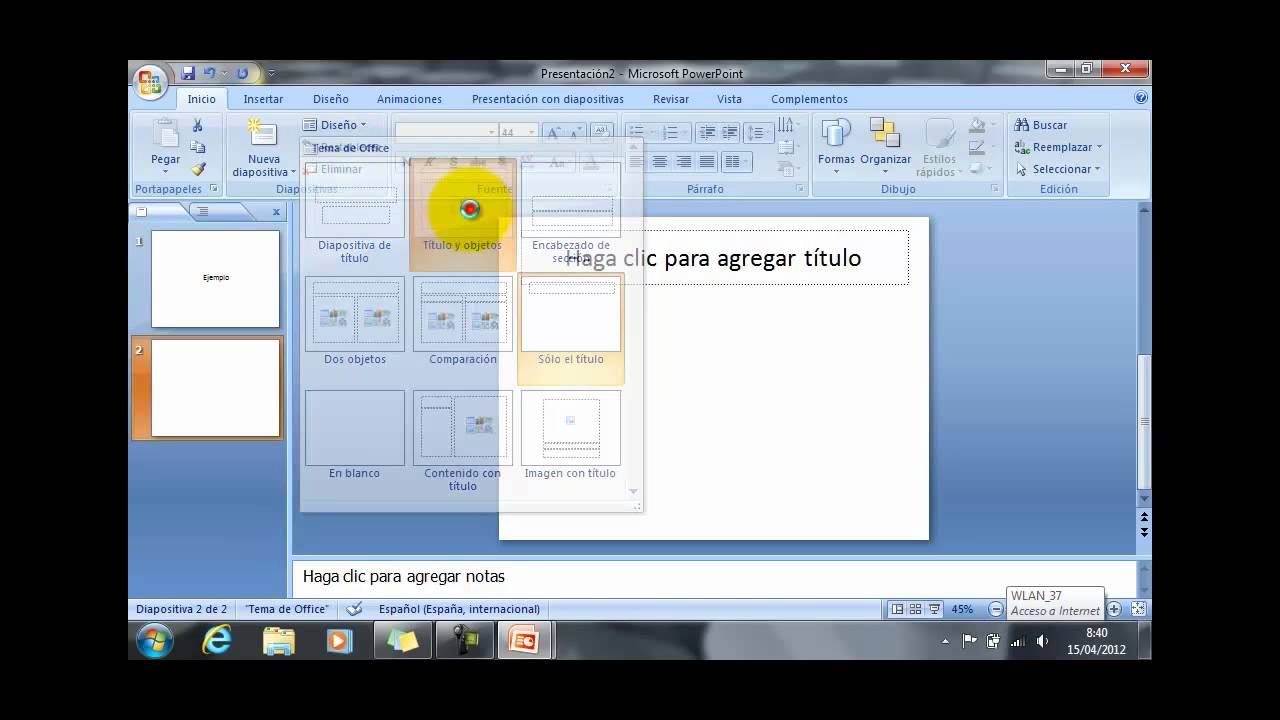
Task: Open the Insertar ribbon tab
Action: [263, 99]
